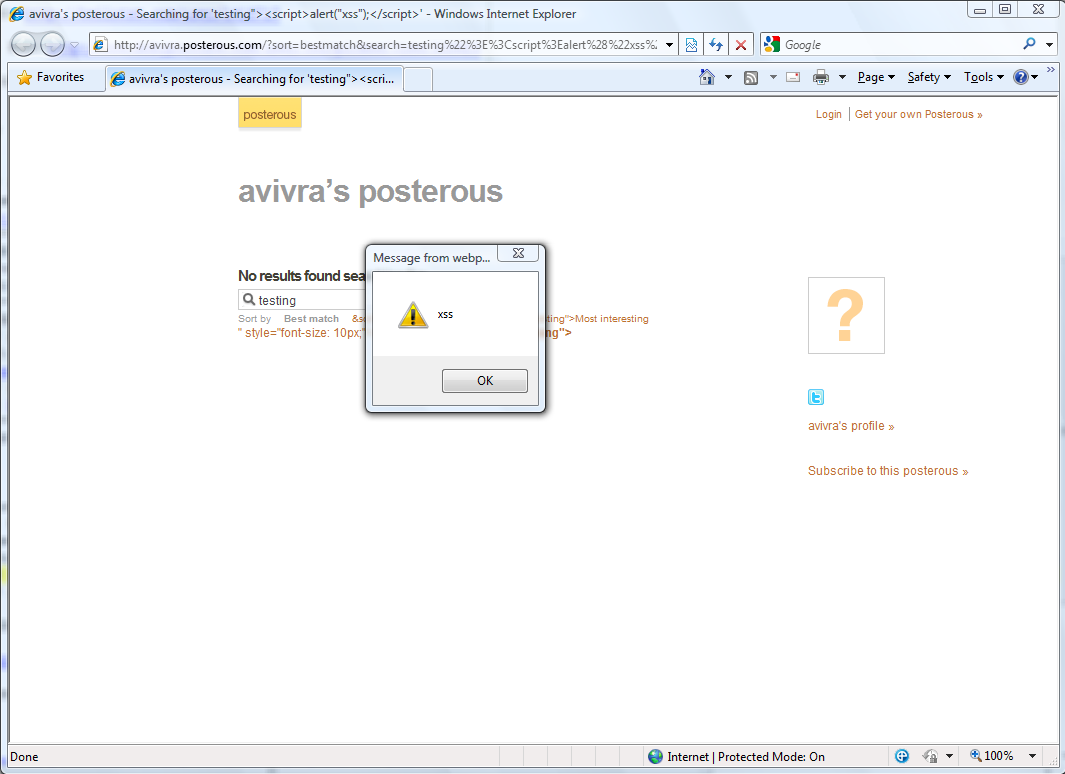
Task: Click the Google search box
Action: [x=900, y=45]
